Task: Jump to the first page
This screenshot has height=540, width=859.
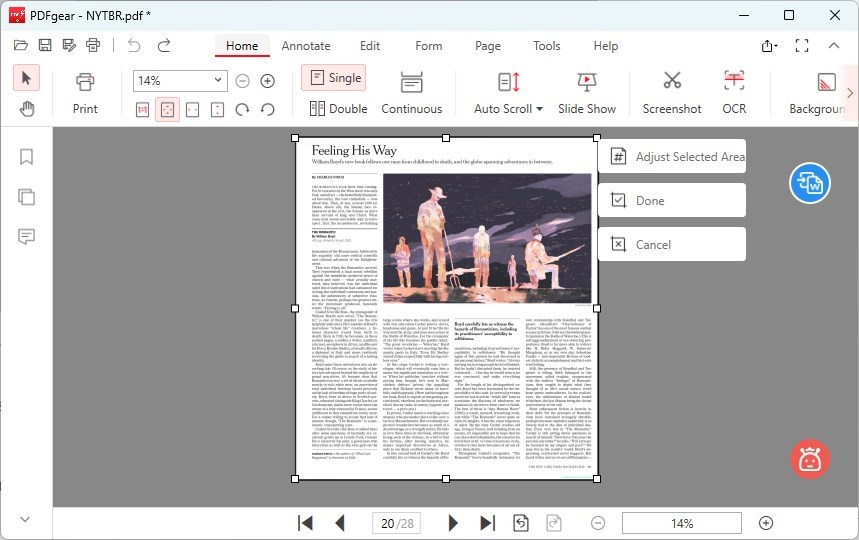Action: tap(305, 523)
